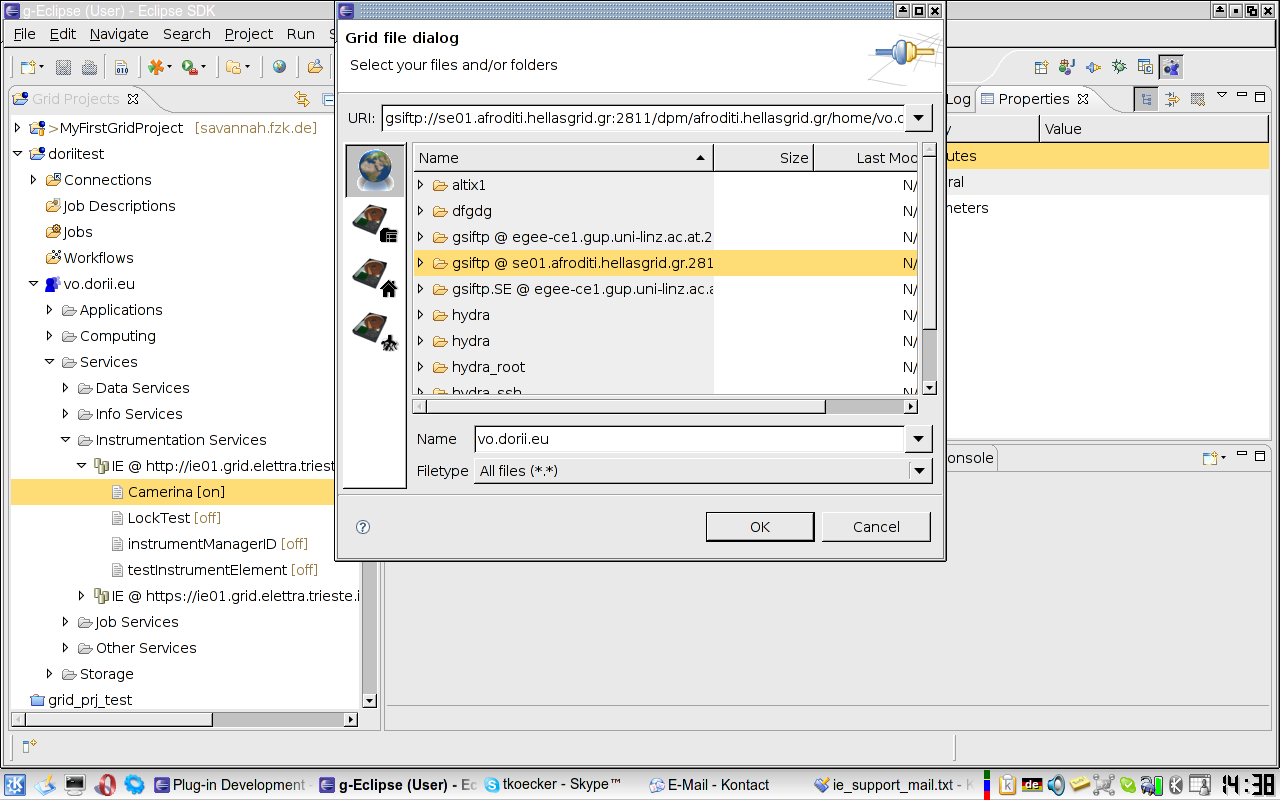Click the Print toolbar icon

[x=89, y=67]
